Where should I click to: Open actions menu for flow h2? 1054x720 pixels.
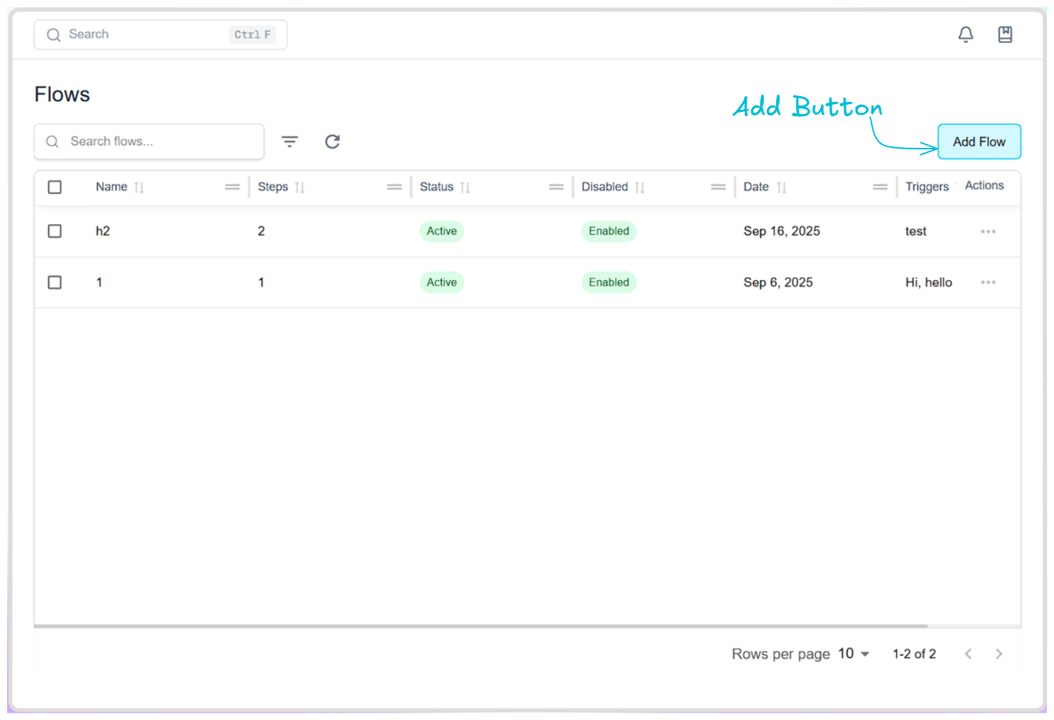pos(988,231)
